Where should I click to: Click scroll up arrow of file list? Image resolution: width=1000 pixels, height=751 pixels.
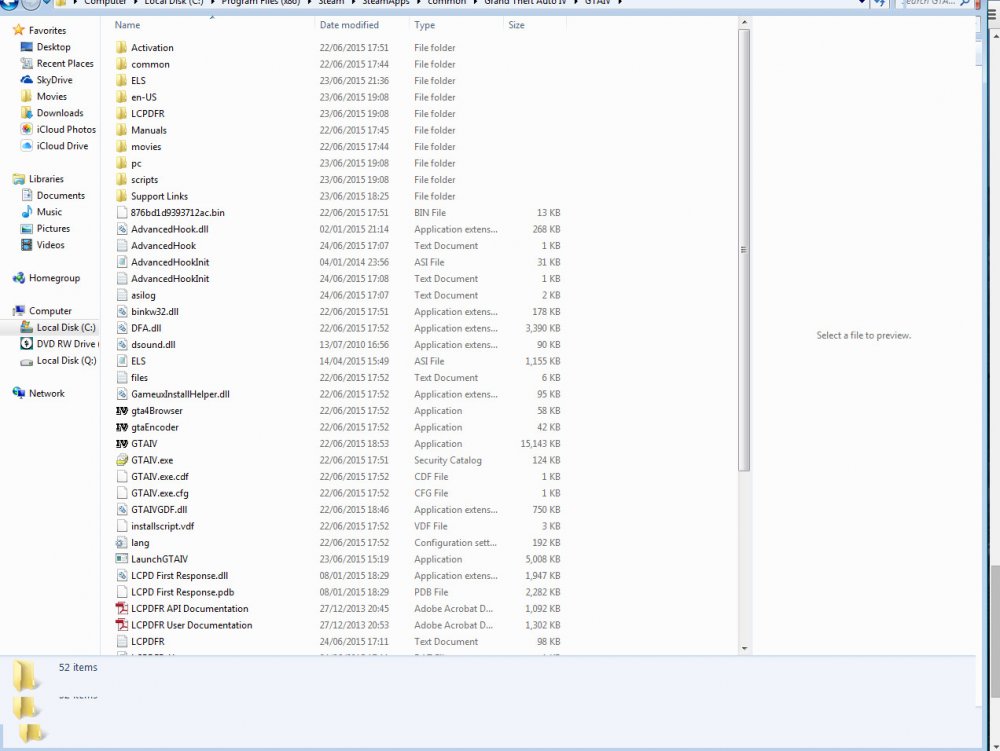[744, 23]
